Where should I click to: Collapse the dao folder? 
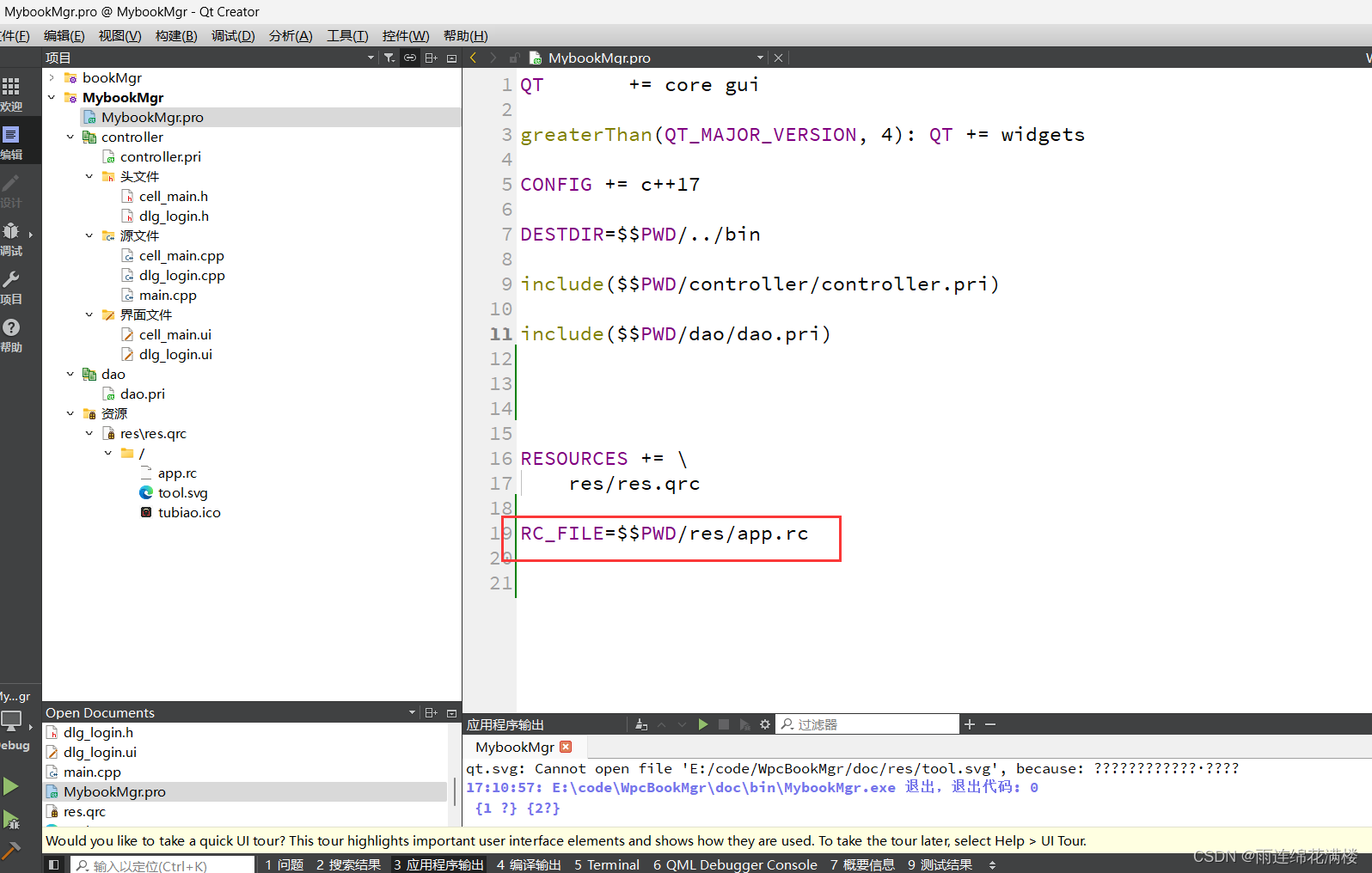click(70, 374)
